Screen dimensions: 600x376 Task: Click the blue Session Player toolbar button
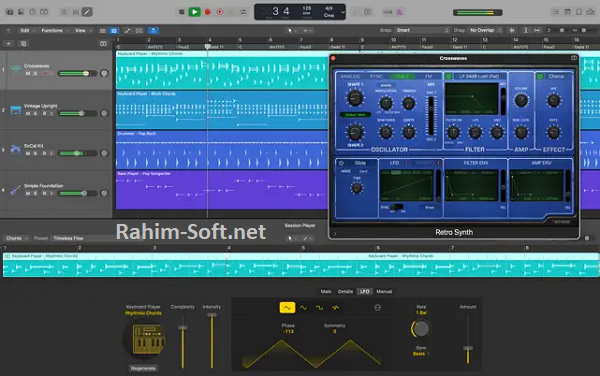pyautogui.click(x=153, y=31)
